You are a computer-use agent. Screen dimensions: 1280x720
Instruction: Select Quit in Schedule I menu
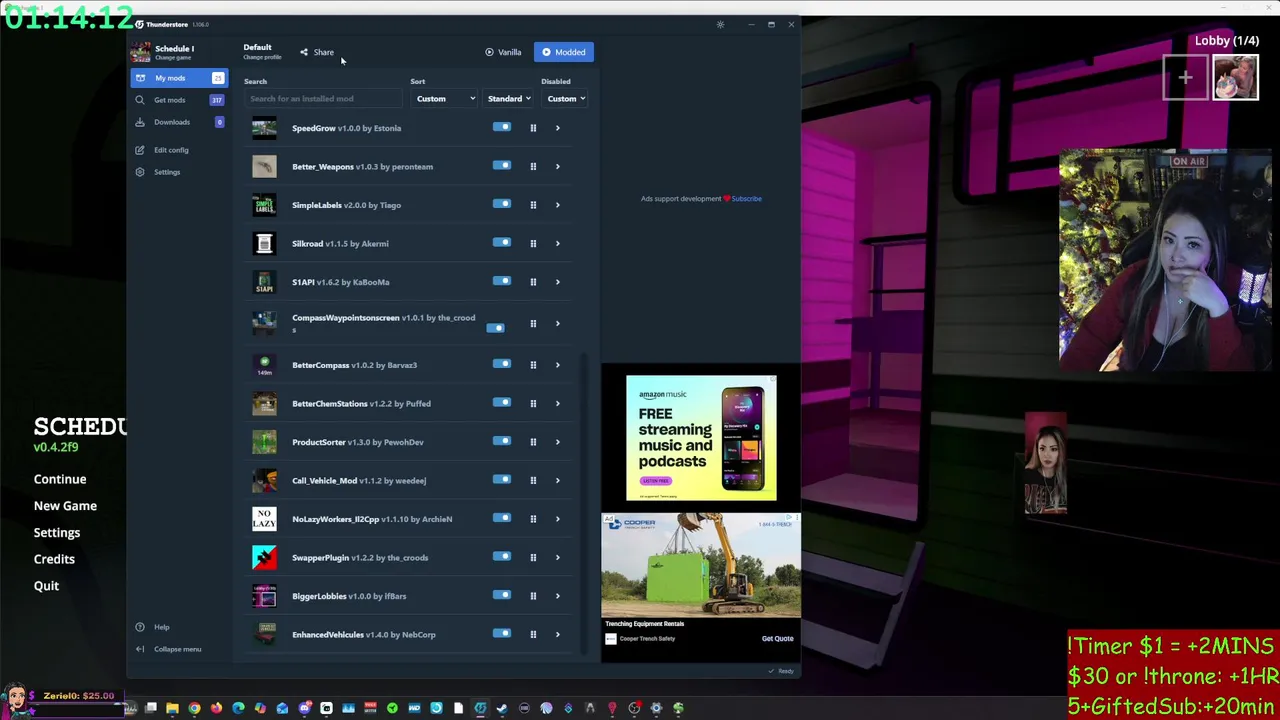tap(46, 586)
